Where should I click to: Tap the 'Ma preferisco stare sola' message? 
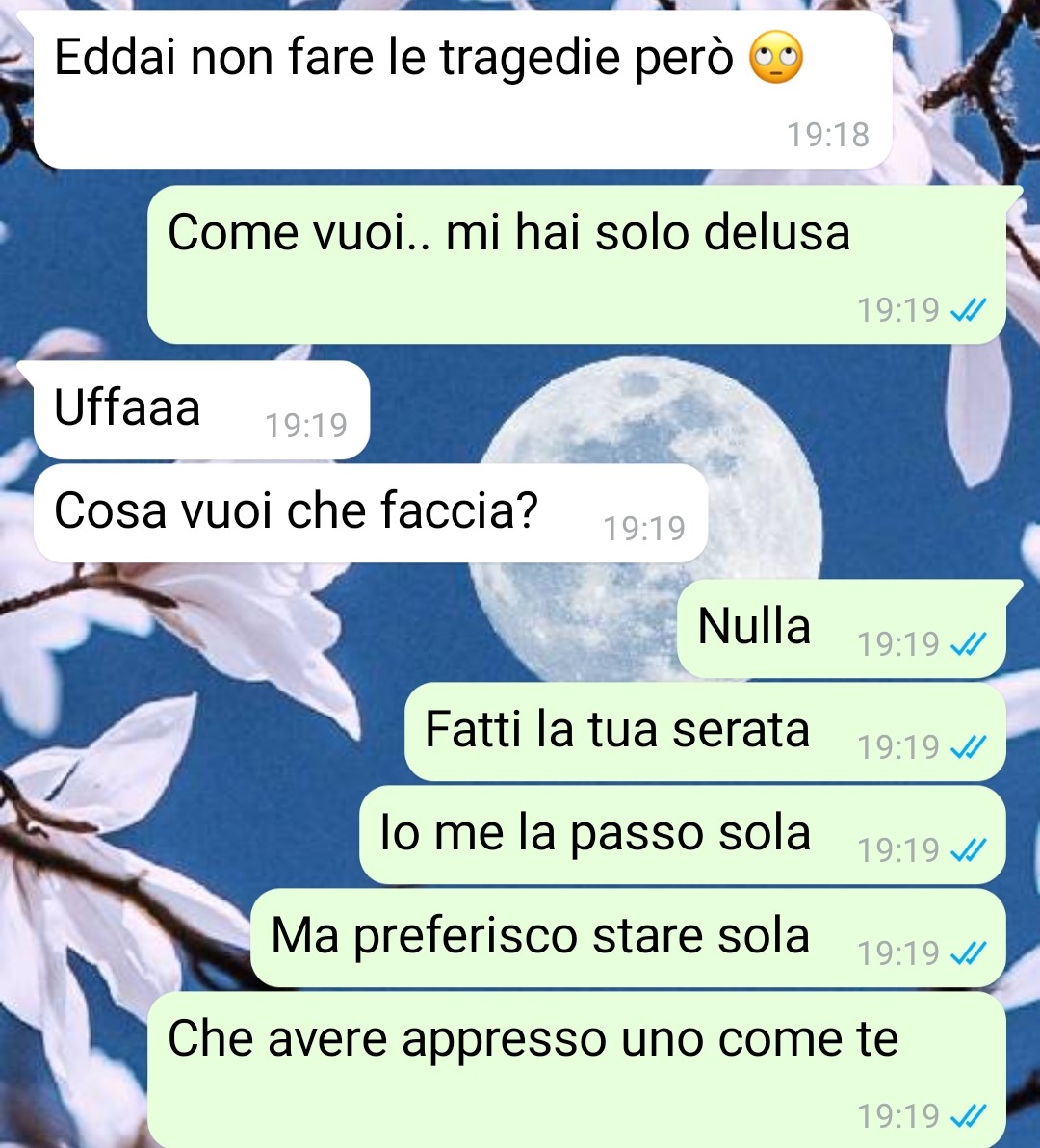(x=629, y=938)
